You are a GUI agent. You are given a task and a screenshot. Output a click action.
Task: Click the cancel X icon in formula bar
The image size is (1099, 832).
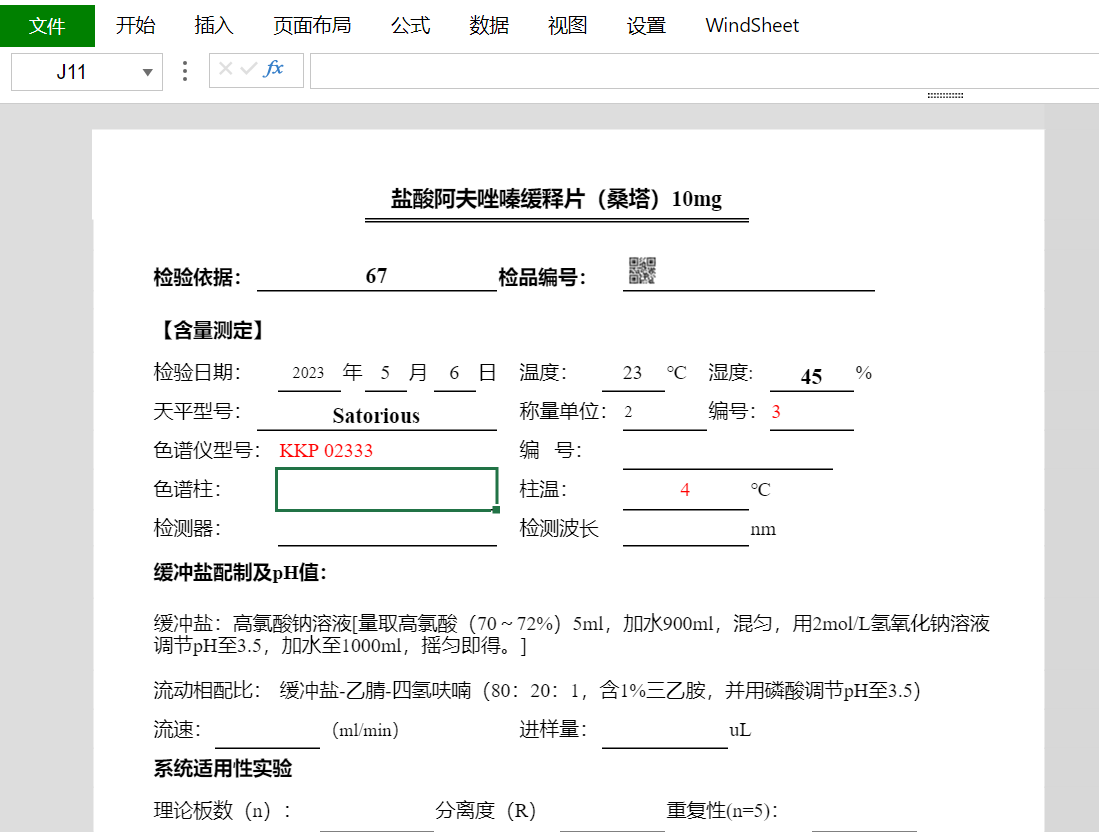click(x=226, y=69)
